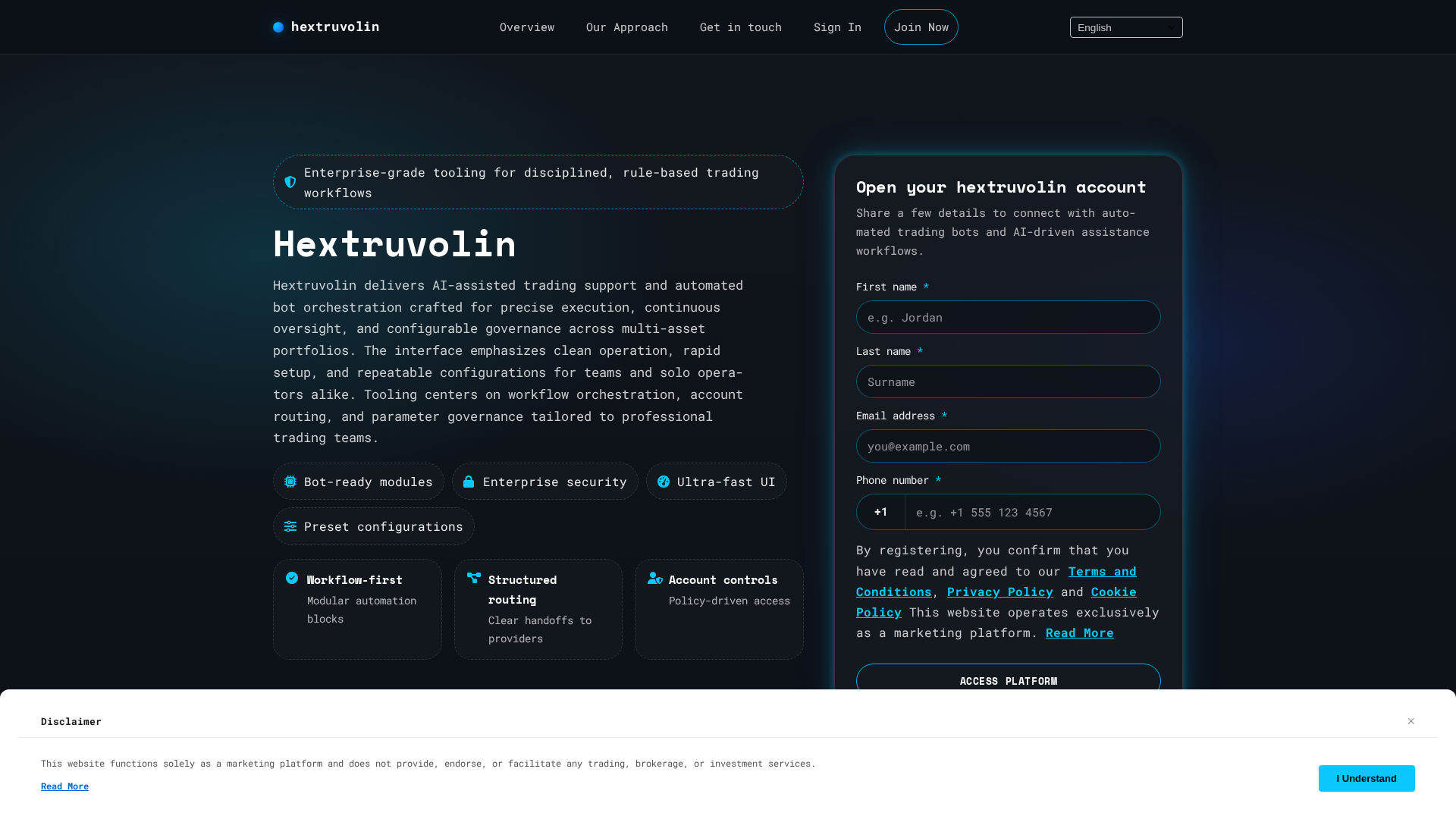Click the Policy-driven access text
The width and height of the screenshot is (1456, 819).
coord(730,601)
